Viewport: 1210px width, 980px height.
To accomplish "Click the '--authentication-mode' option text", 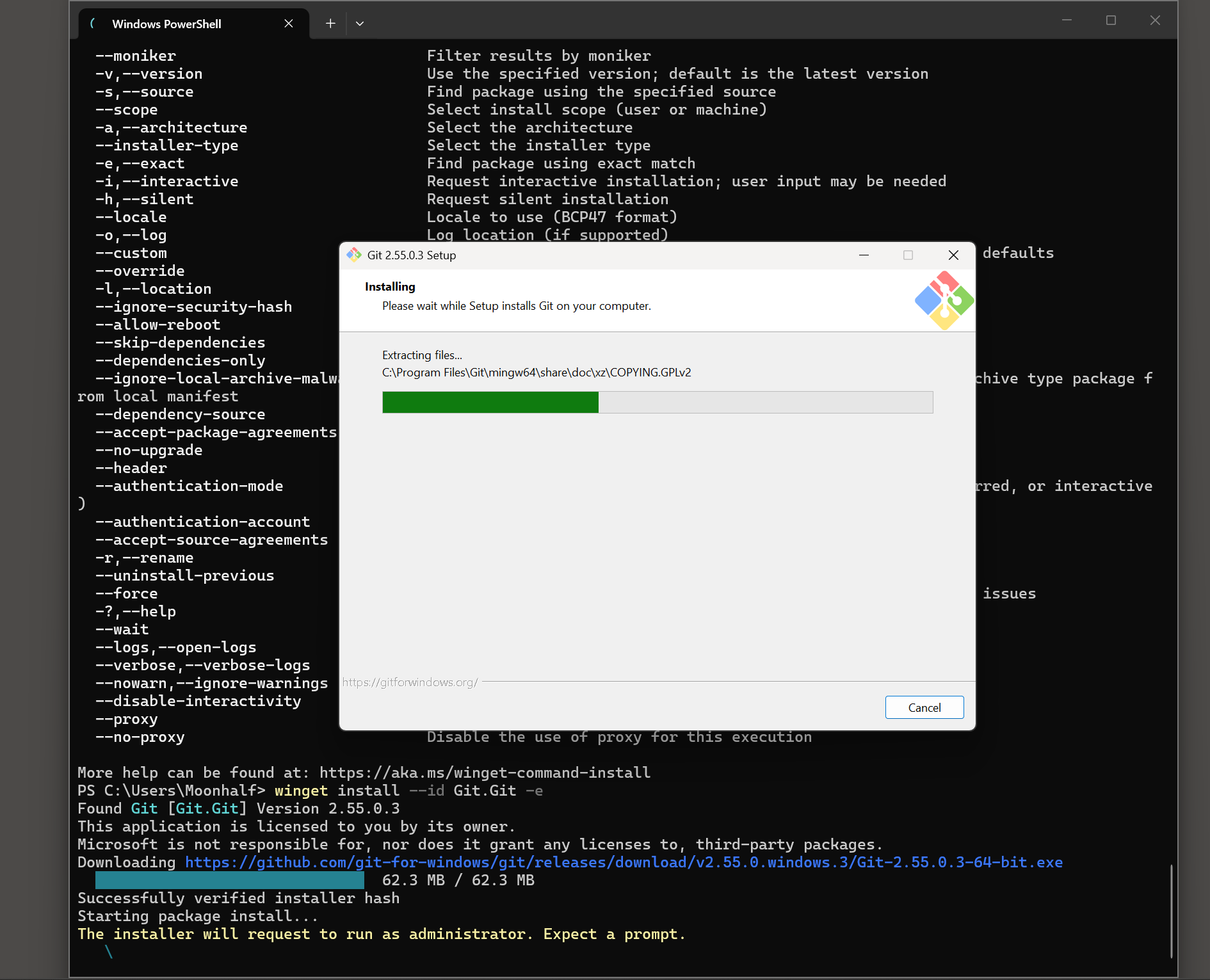I will pyautogui.click(x=190, y=486).
